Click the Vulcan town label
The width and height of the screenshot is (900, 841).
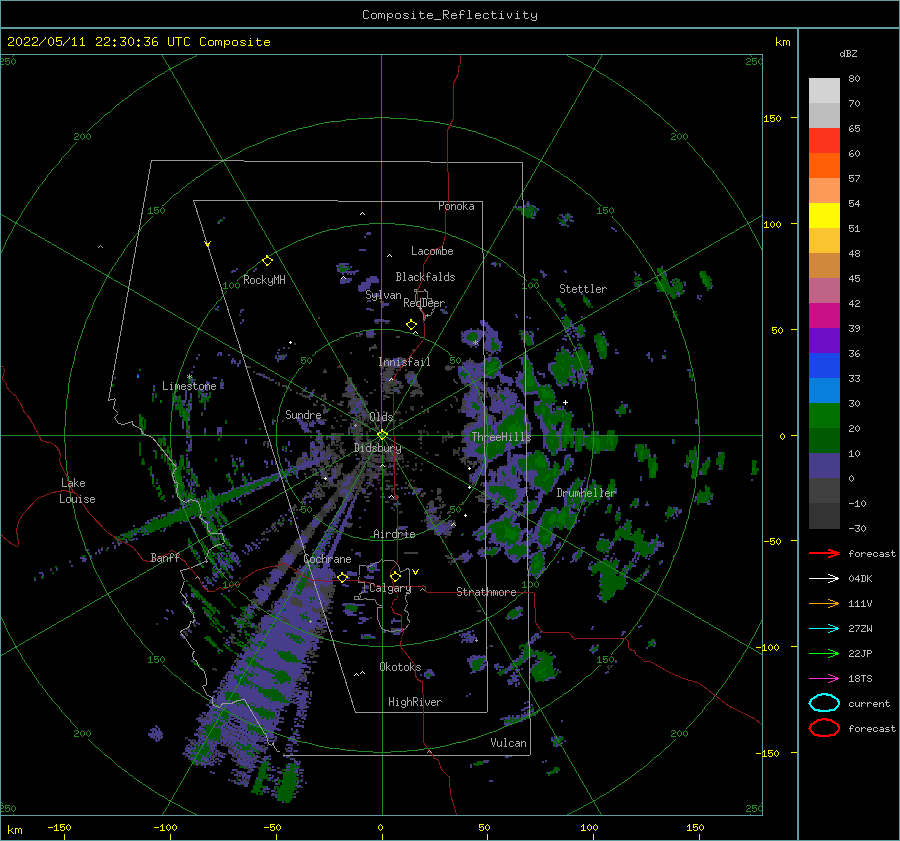(509, 743)
